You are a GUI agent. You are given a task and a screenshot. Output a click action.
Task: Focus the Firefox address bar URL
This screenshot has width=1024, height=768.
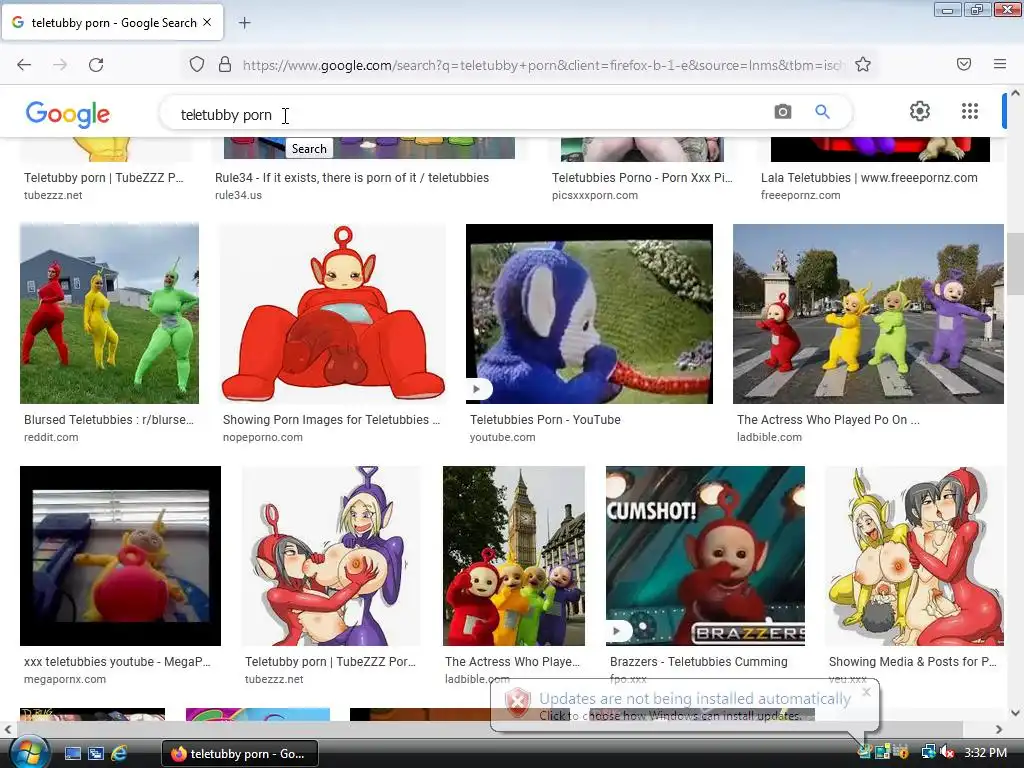click(543, 65)
